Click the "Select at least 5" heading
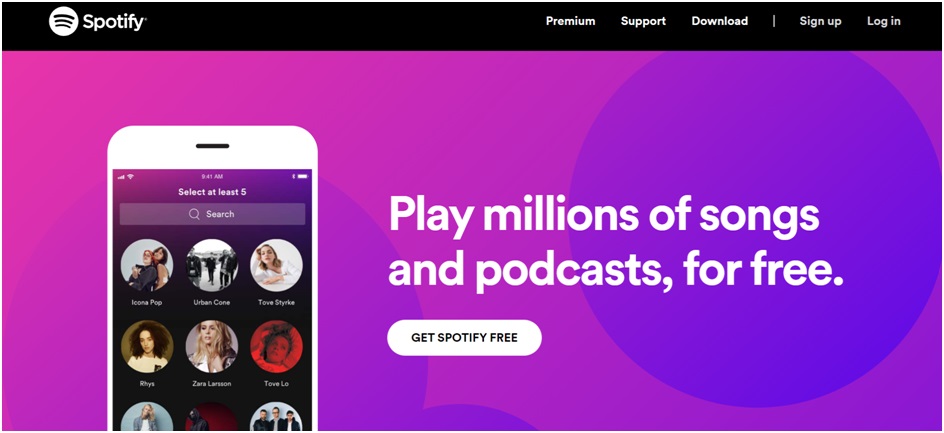The width and height of the screenshot is (944, 433). [212, 192]
